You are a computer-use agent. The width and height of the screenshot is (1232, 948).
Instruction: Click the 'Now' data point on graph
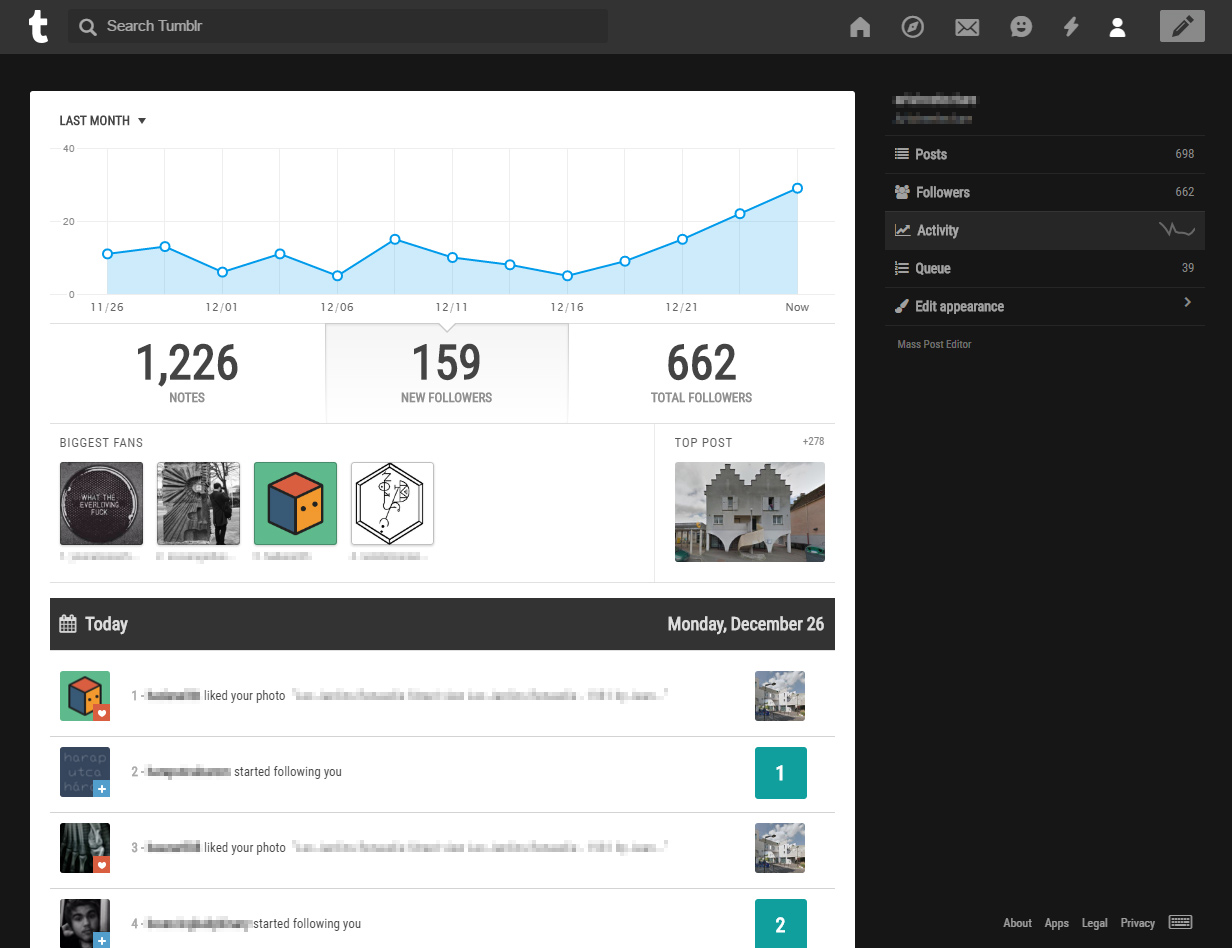[x=797, y=188]
